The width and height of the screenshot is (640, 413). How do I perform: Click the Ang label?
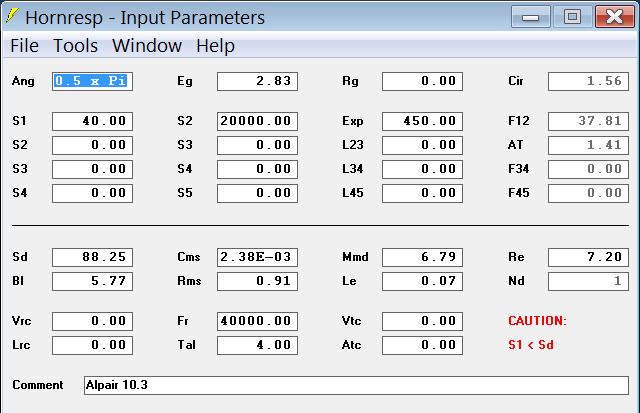click(x=23, y=81)
